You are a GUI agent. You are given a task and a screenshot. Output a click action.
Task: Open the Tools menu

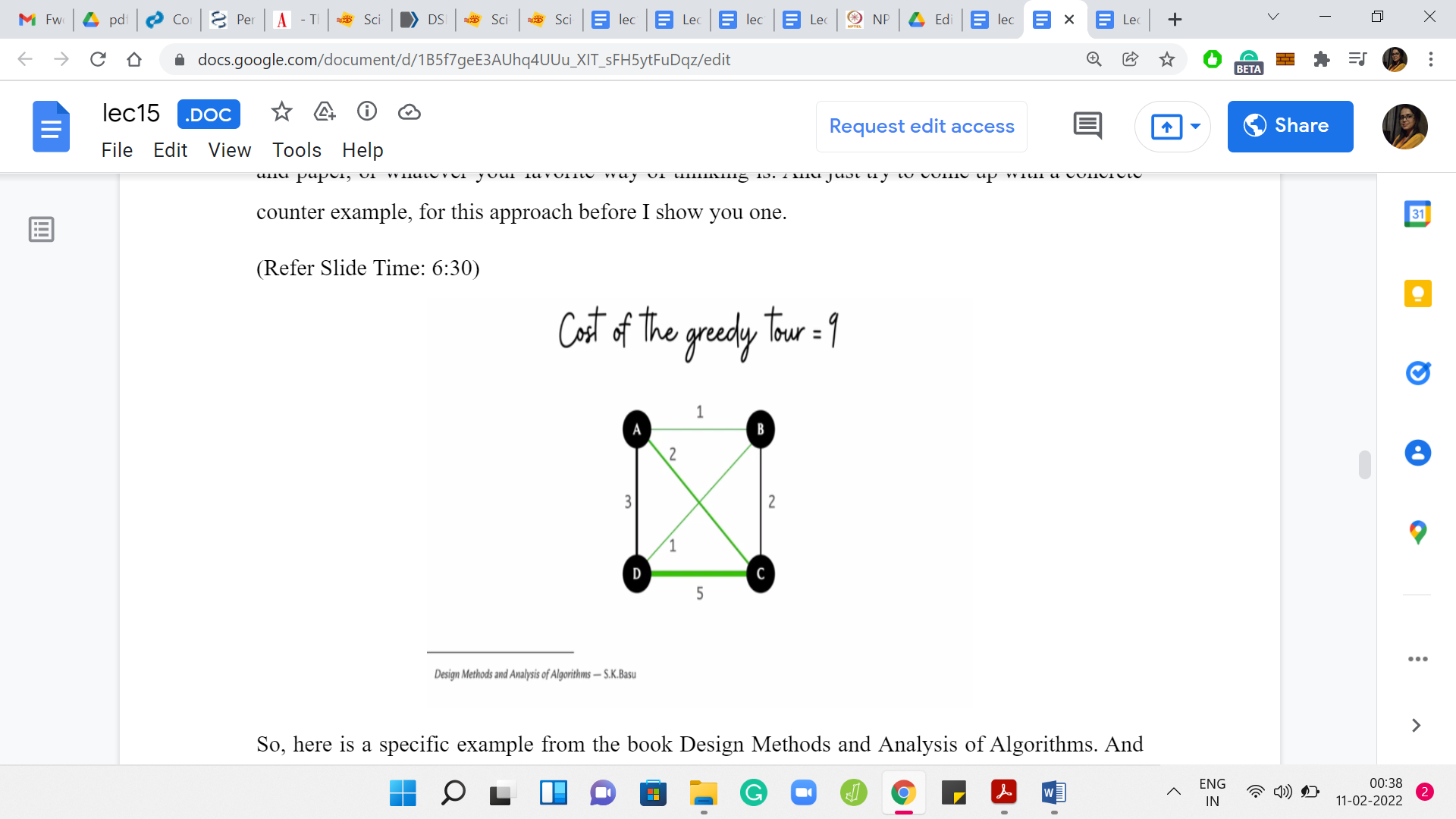(297, 150)
